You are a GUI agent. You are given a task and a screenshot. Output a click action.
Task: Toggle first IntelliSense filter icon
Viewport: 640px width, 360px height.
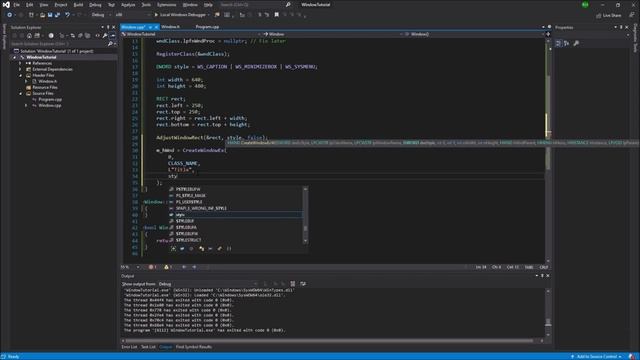click(173, 249)
